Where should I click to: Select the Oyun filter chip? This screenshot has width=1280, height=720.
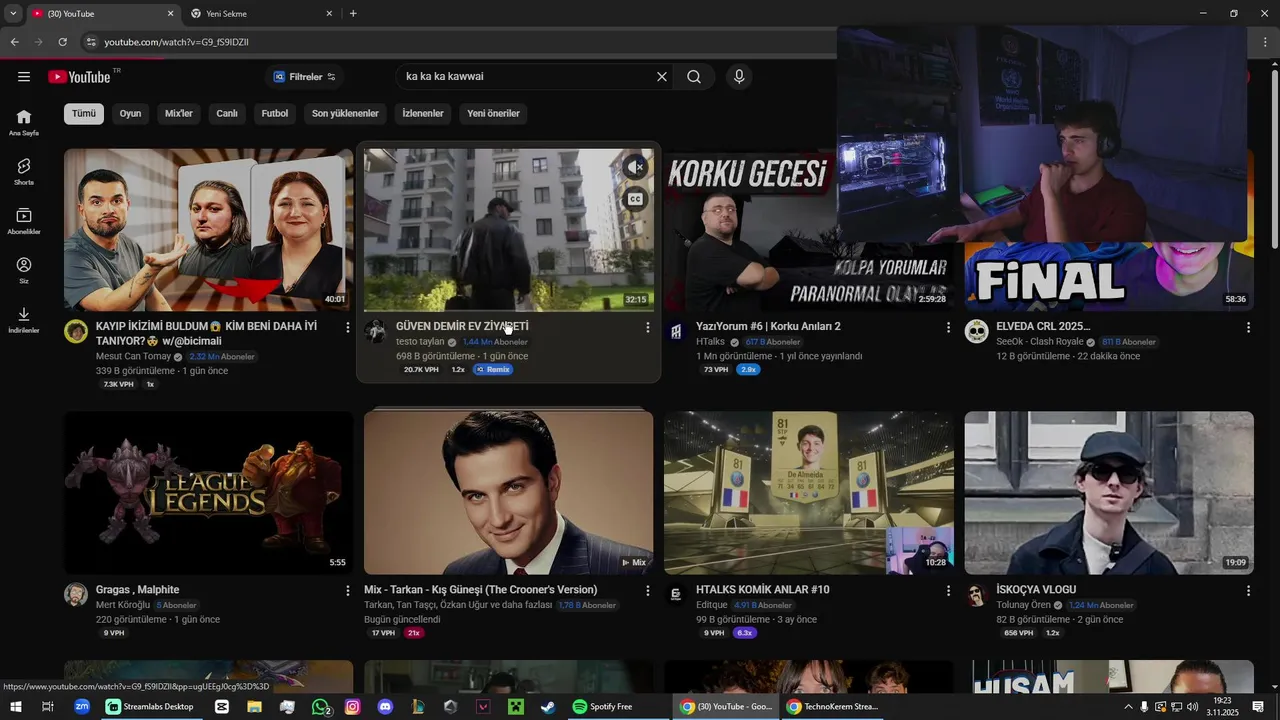[130, 113]
